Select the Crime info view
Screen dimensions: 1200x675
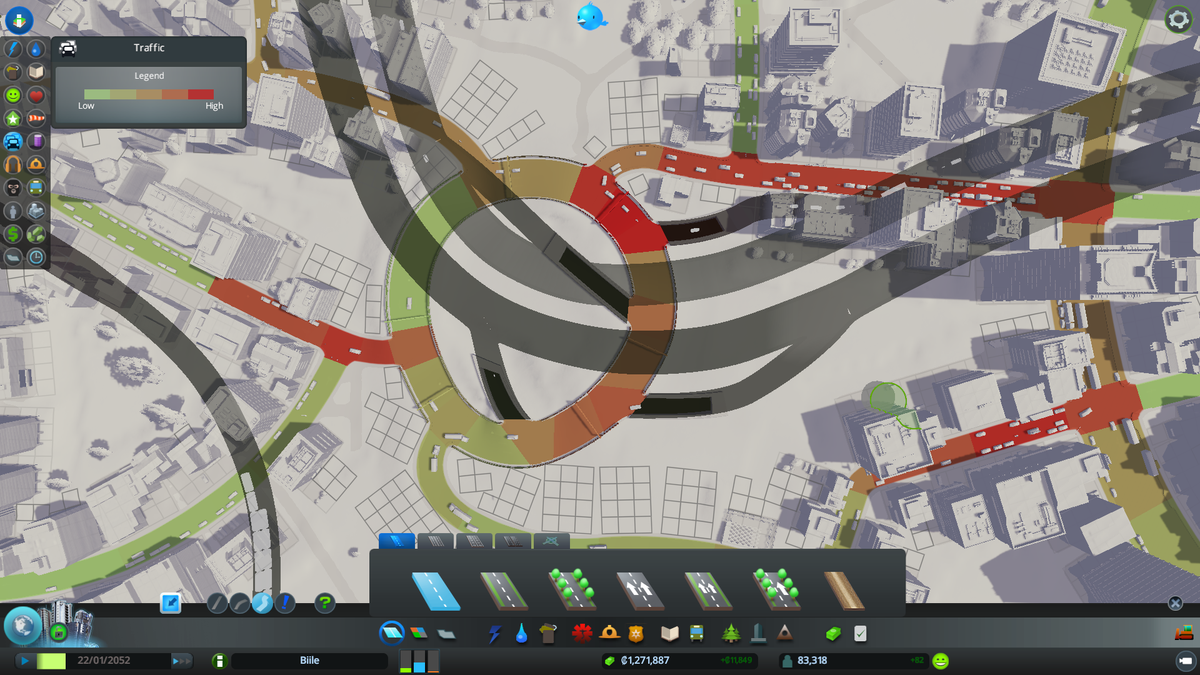13,187
